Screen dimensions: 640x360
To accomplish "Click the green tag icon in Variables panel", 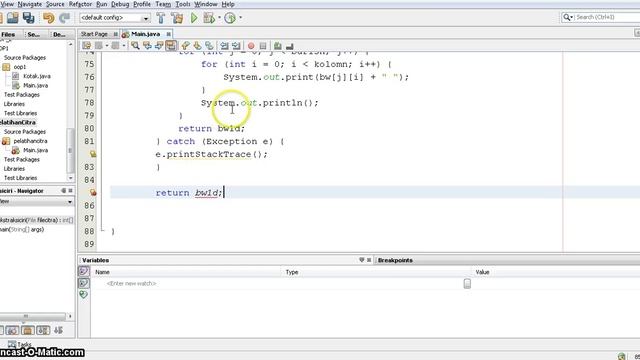I will point(84,294).
